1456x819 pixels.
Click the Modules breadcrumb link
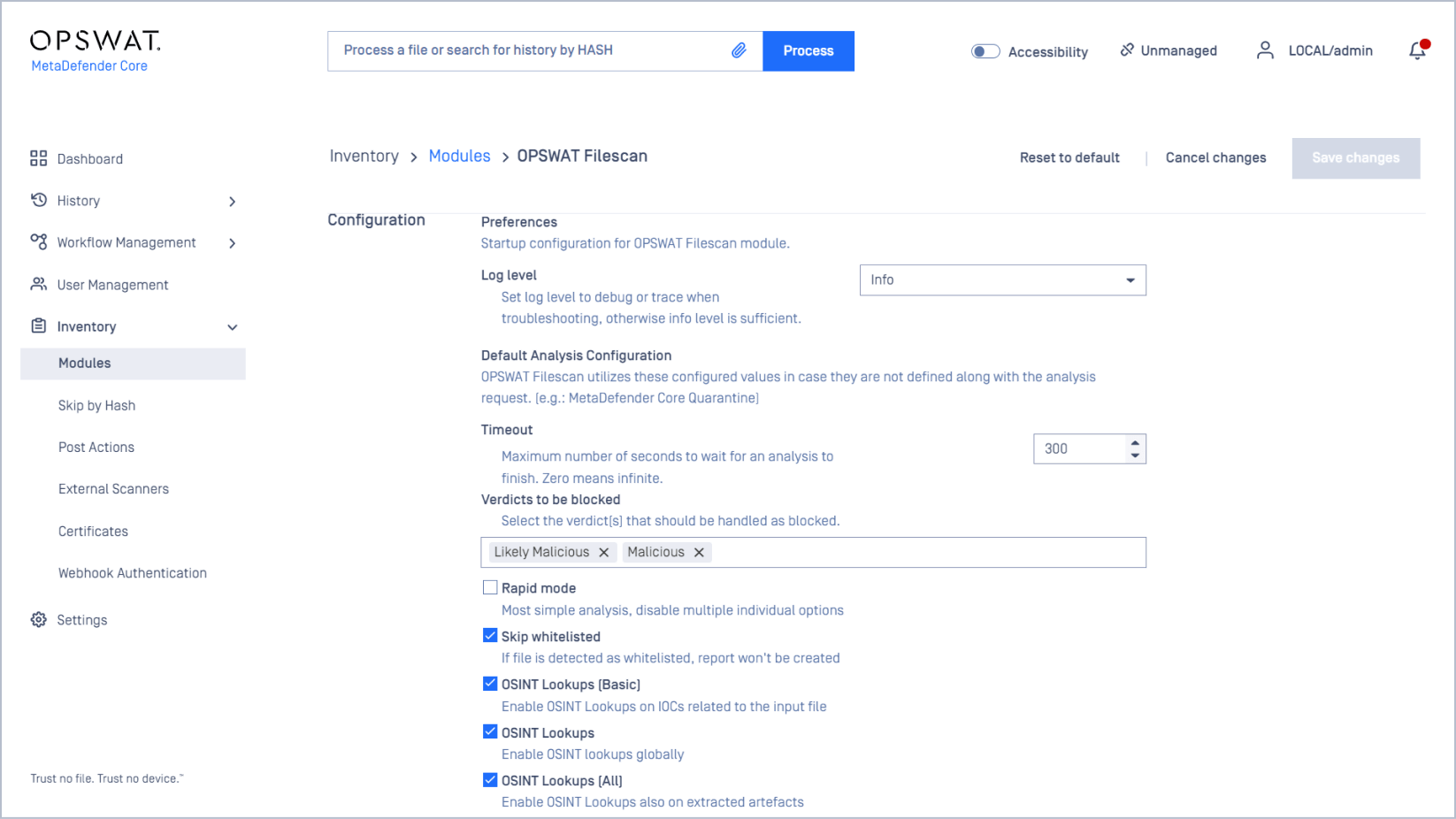459,156
